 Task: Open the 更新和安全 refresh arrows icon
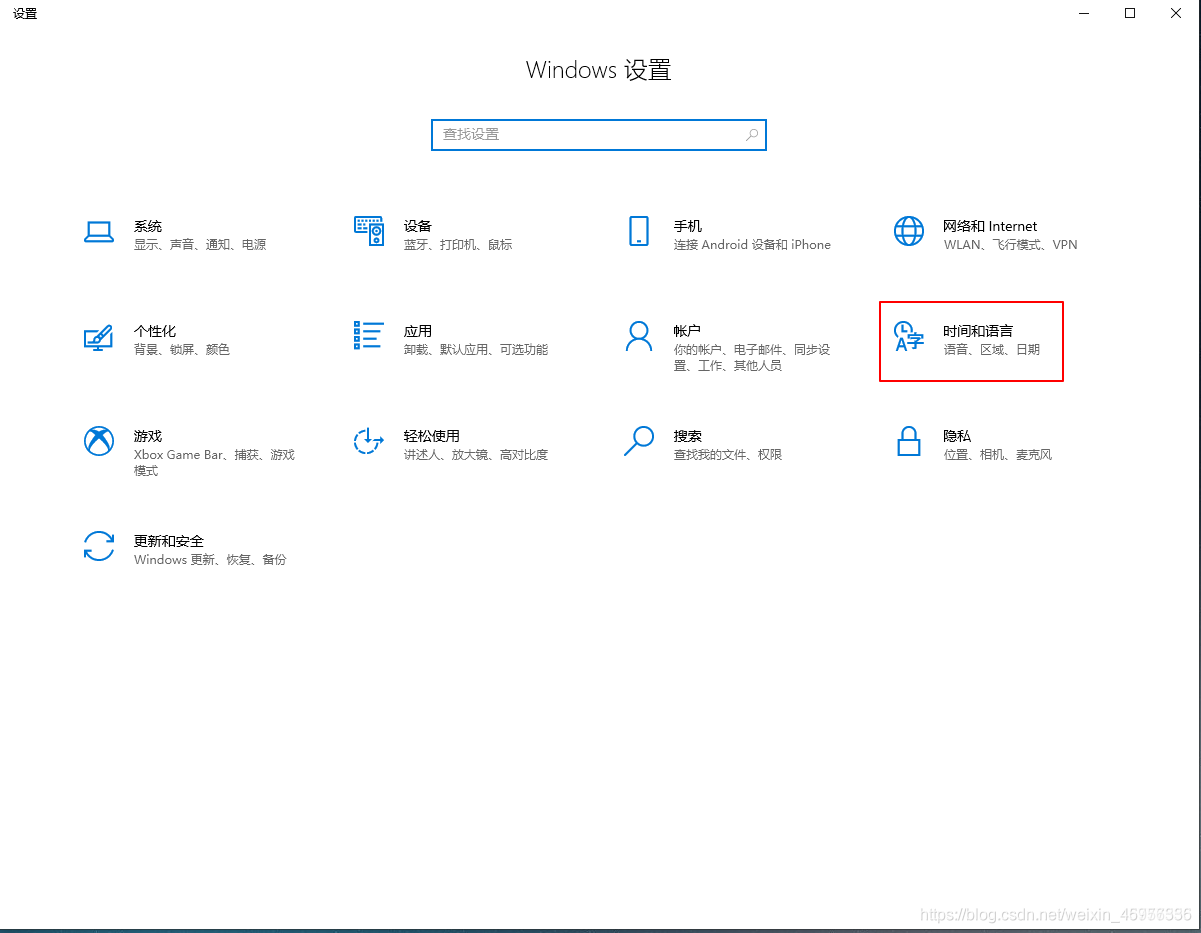99,546
